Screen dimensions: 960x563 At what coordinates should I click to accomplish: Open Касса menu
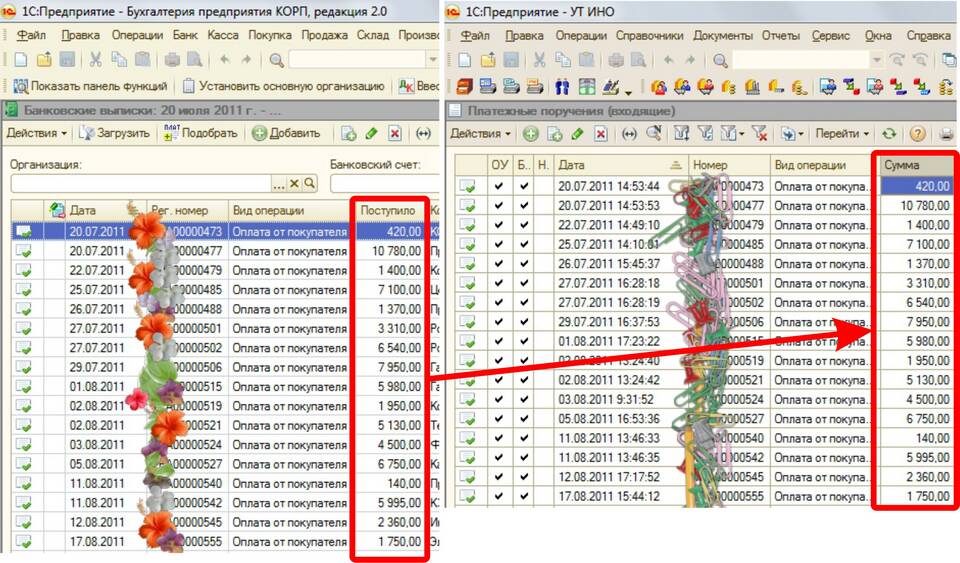click(223, 35)
